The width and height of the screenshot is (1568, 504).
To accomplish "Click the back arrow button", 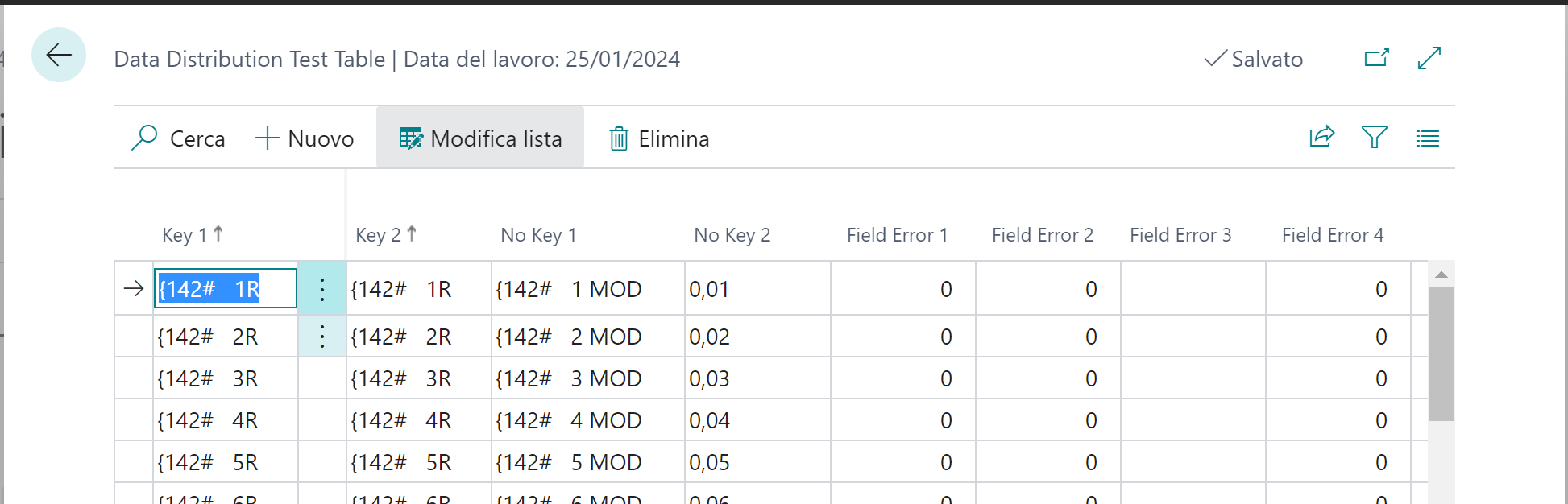I will tap(59, 55).
